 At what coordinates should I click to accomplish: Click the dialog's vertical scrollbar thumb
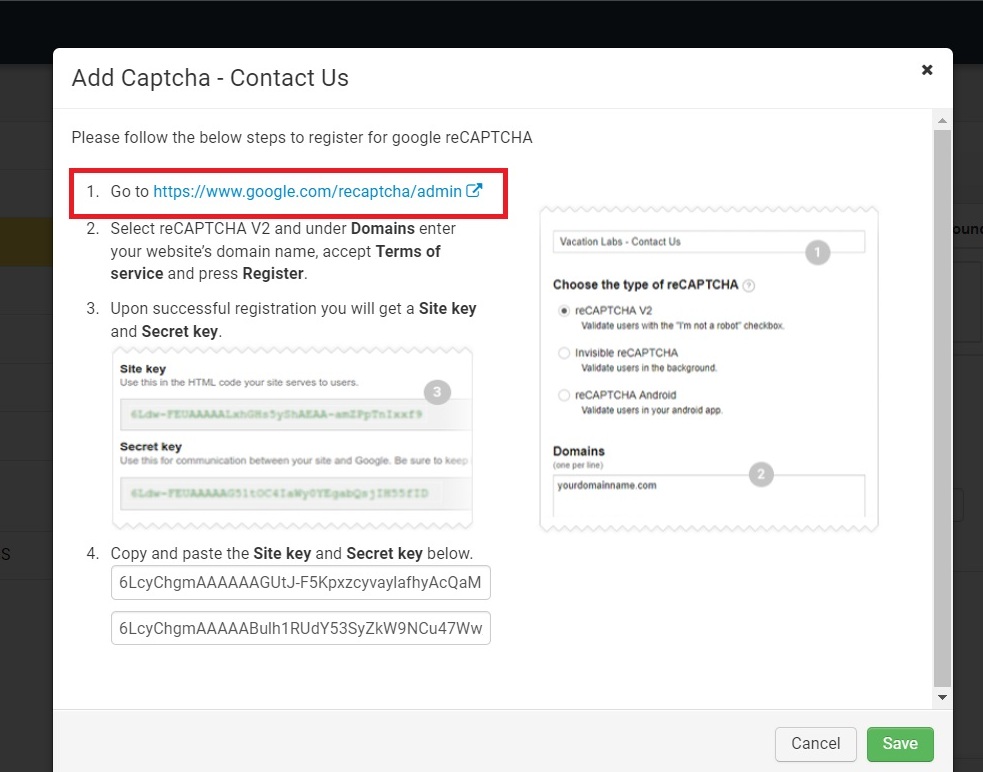pos(942,400)
